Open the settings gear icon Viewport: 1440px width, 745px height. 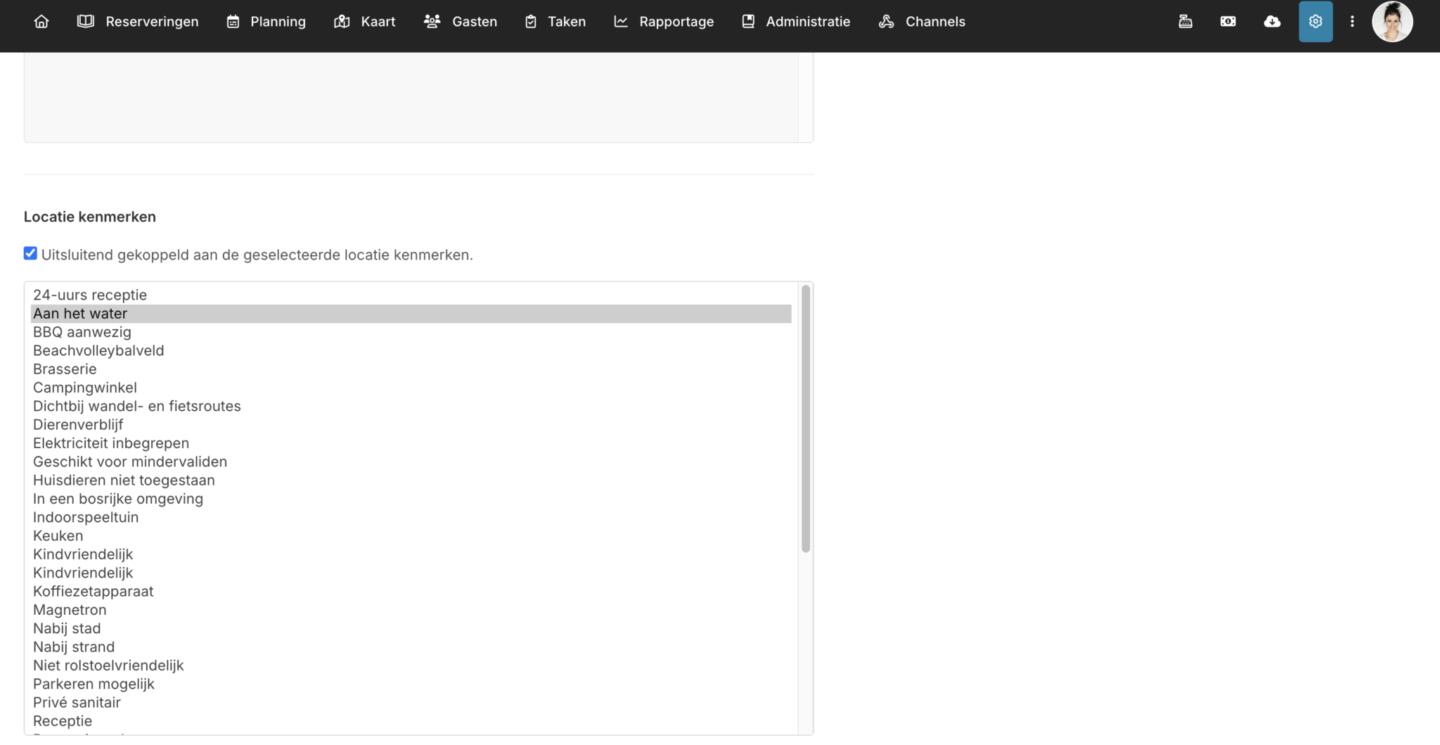click(x=1315, y=21)
